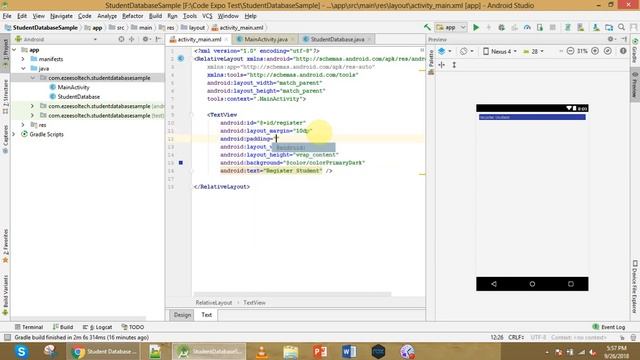Screen dimensions: 640x360
Task: Click the TextView breadcrumb below the editor
Action: coord(254,302)
